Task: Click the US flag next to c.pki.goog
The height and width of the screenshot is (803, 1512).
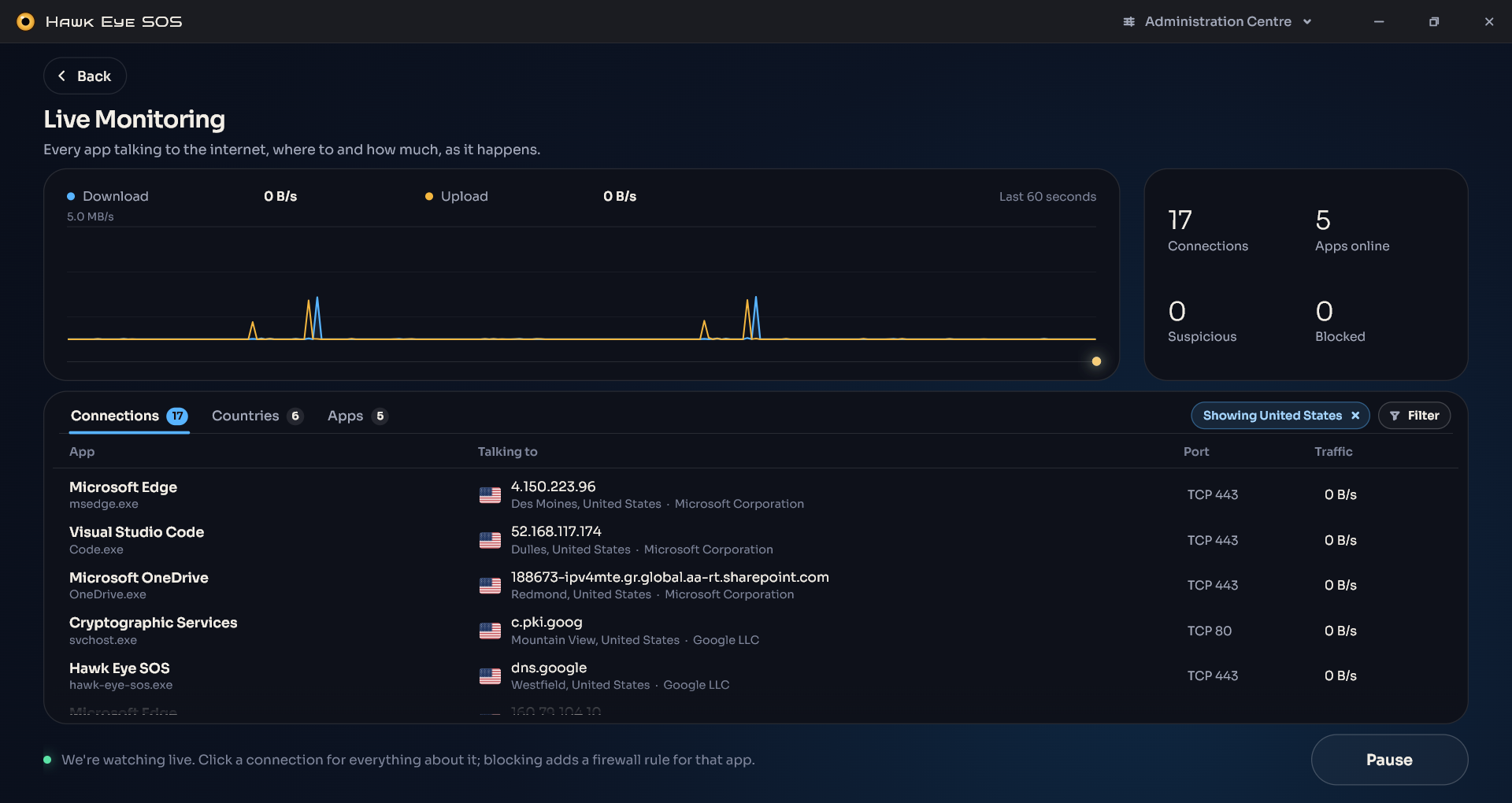Action: click(x=490, y=631)
